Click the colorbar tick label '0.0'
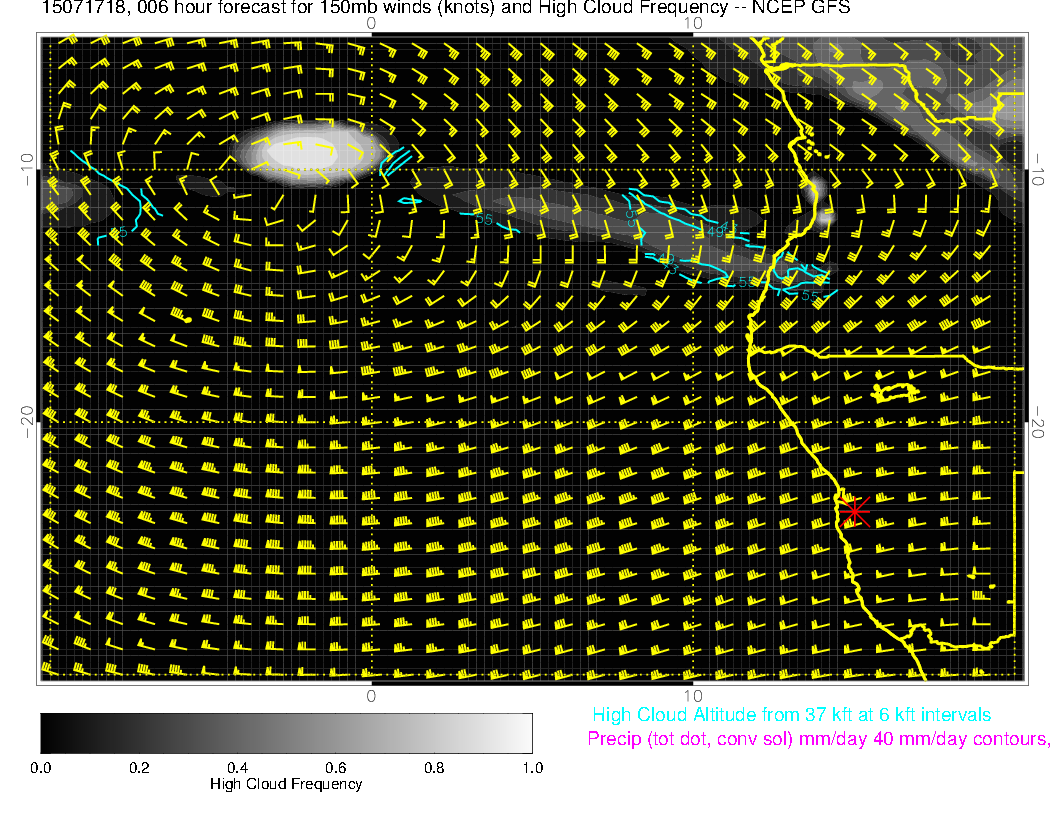 tap(40, 768)
